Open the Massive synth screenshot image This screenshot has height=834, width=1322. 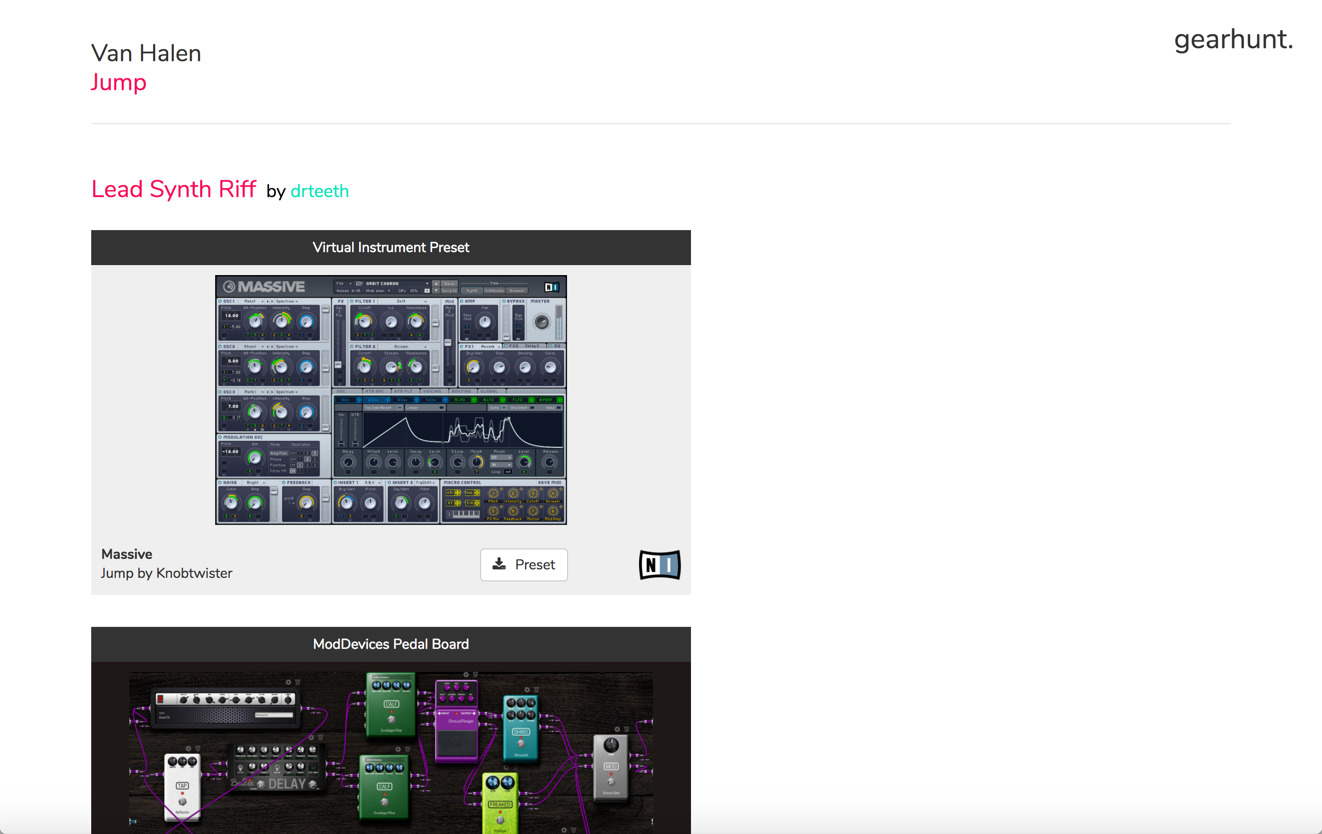tap(391, 400)
